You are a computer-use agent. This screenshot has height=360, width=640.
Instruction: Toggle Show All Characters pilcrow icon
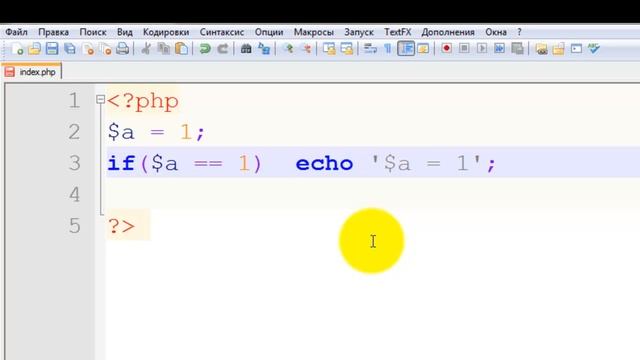tap(387, 49)
